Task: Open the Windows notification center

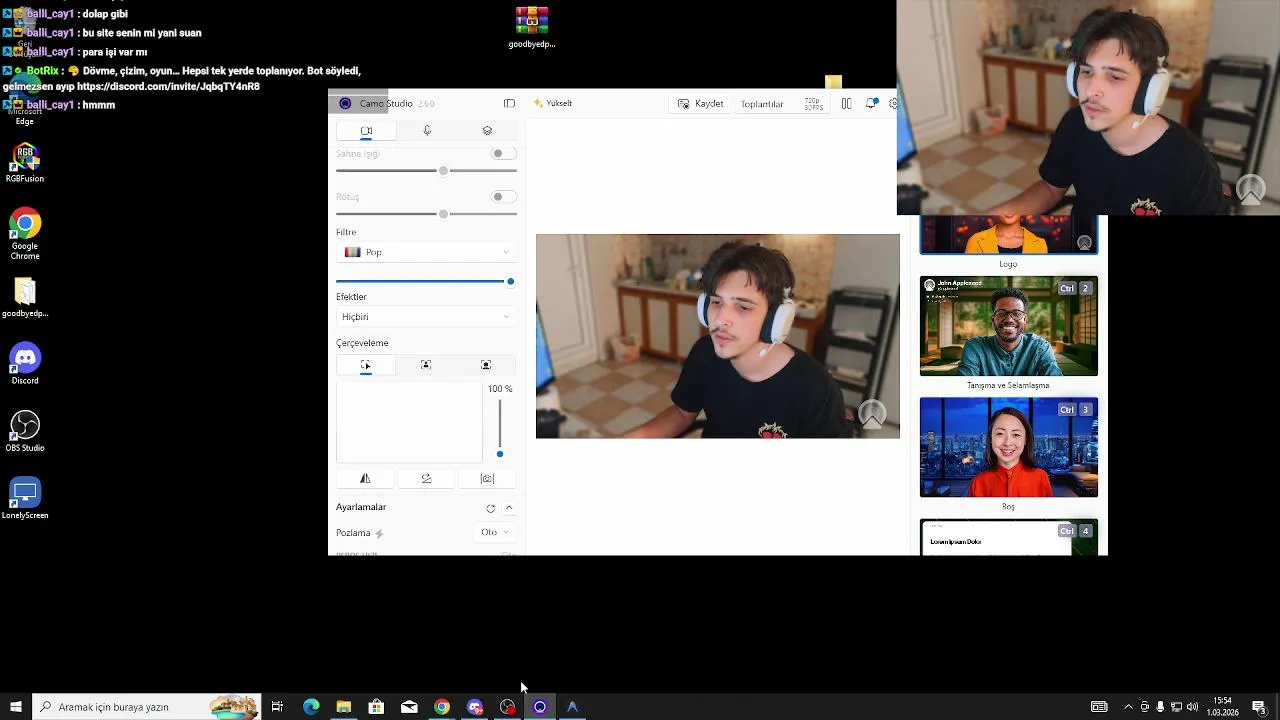Action: pos(1259,707)
